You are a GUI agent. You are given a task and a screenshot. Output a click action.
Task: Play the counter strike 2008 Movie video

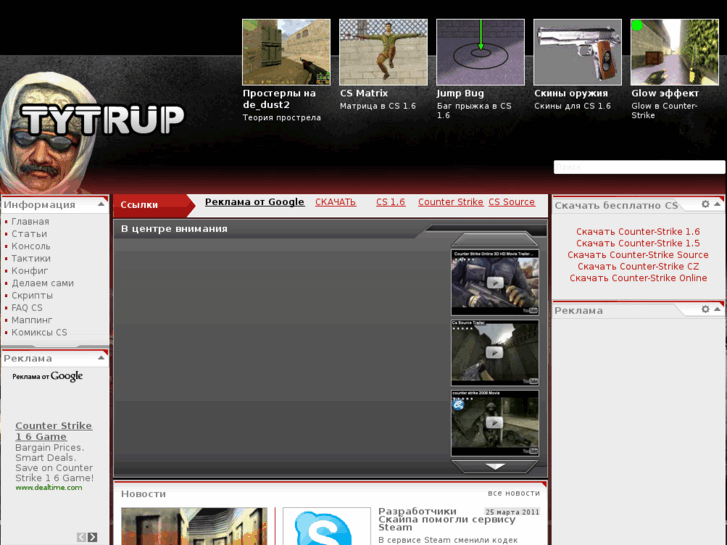click(x=495, y=423)
